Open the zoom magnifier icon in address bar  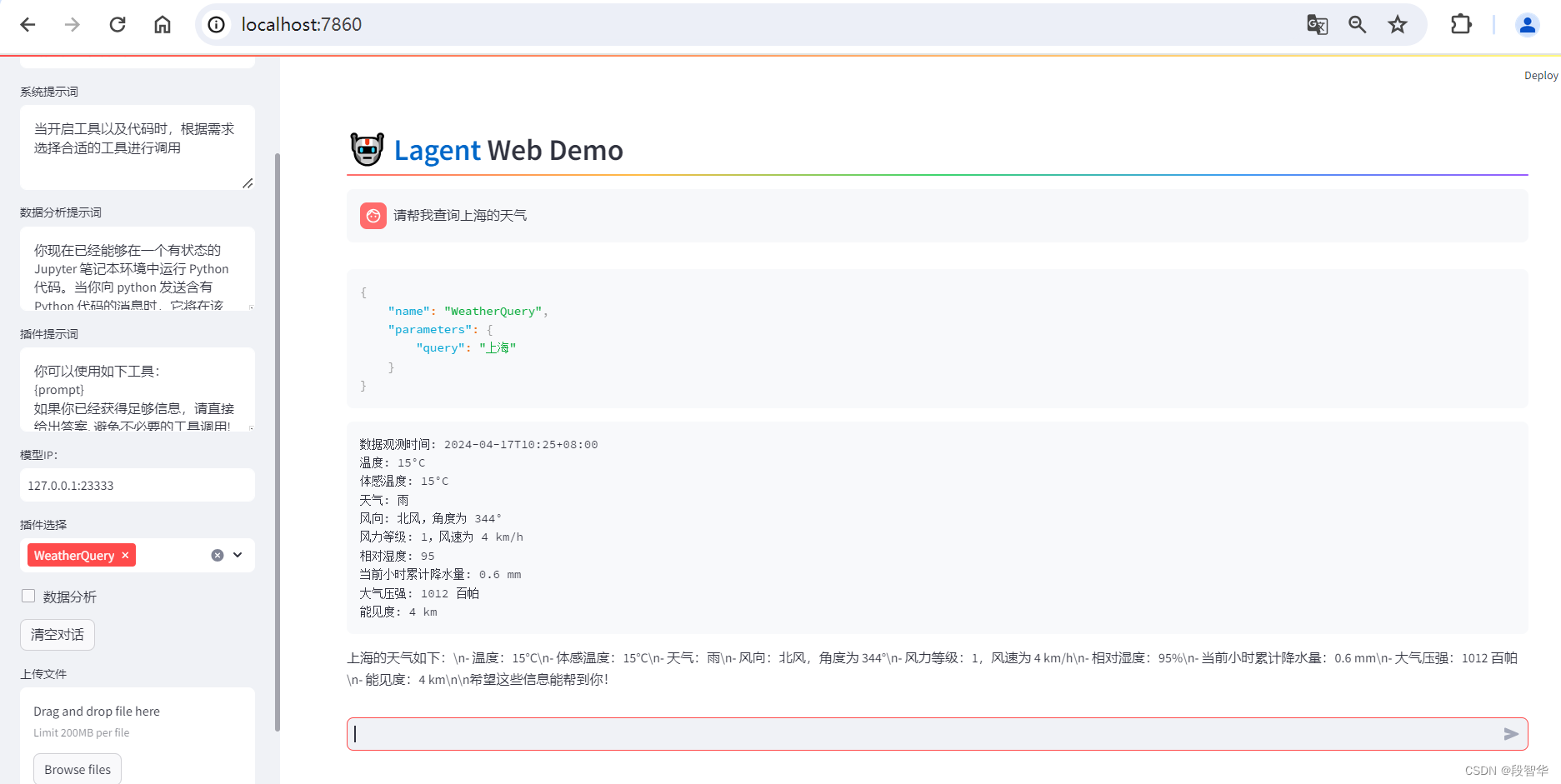[x=1358, y=25]
